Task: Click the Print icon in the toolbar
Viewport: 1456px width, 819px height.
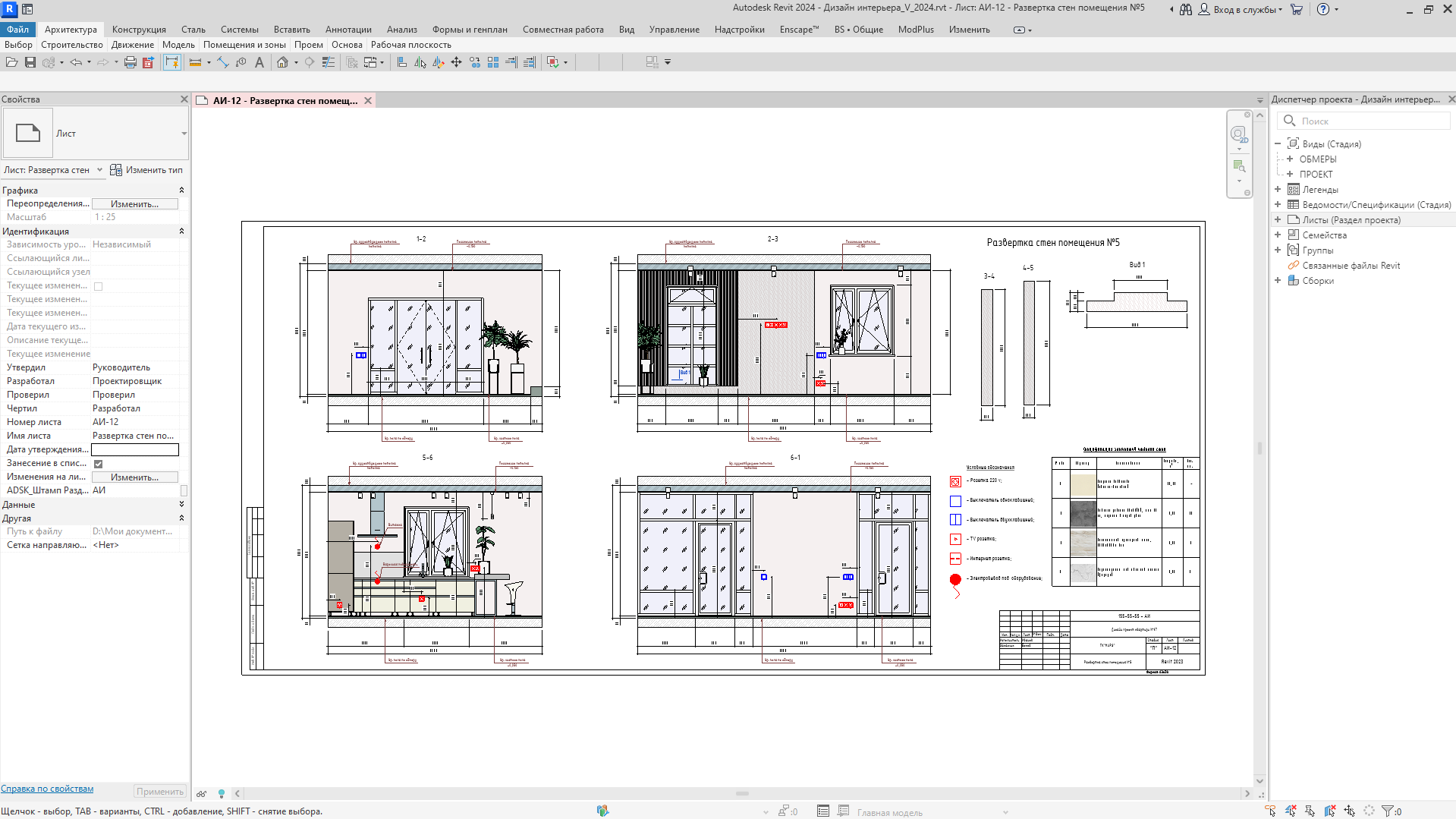Action: (130, 62)
